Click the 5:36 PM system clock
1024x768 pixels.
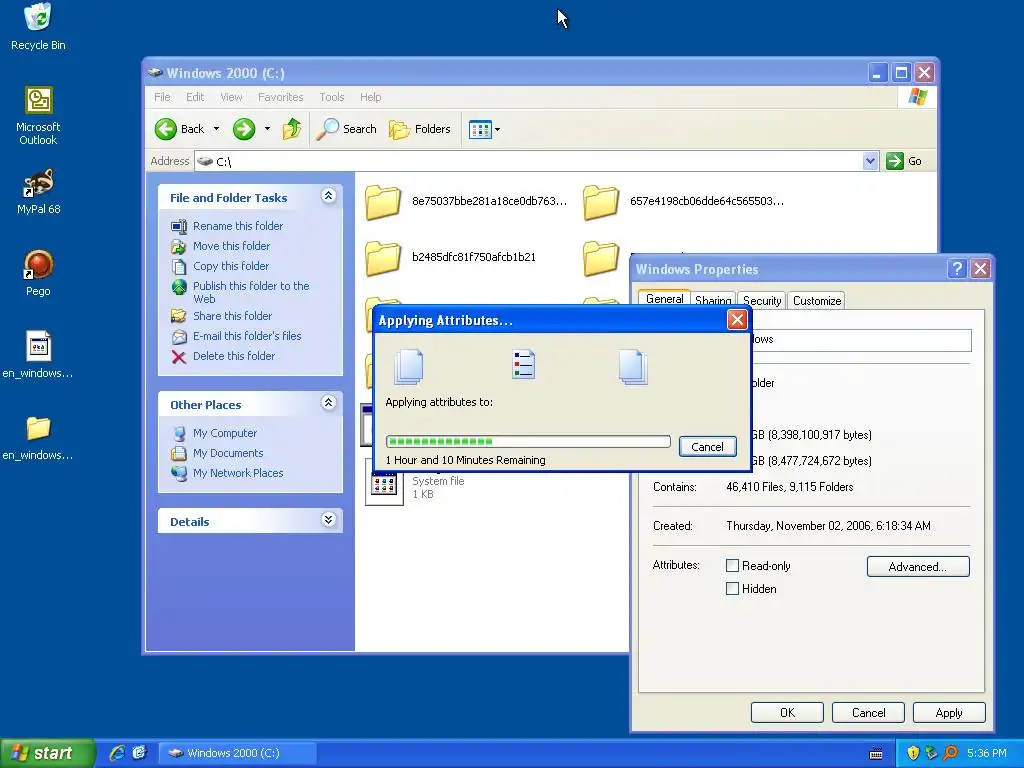click(x=987, y=753)
